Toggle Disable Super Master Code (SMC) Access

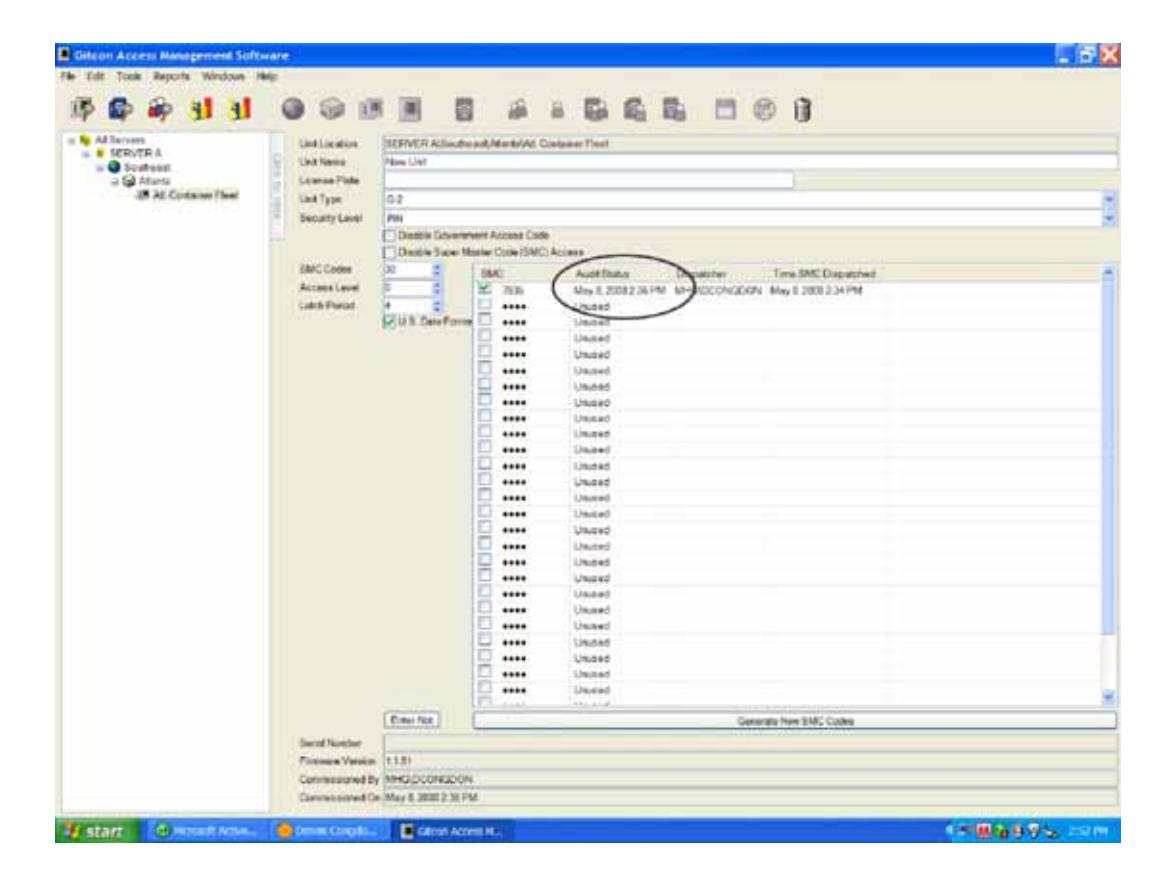tap(389, 252)
